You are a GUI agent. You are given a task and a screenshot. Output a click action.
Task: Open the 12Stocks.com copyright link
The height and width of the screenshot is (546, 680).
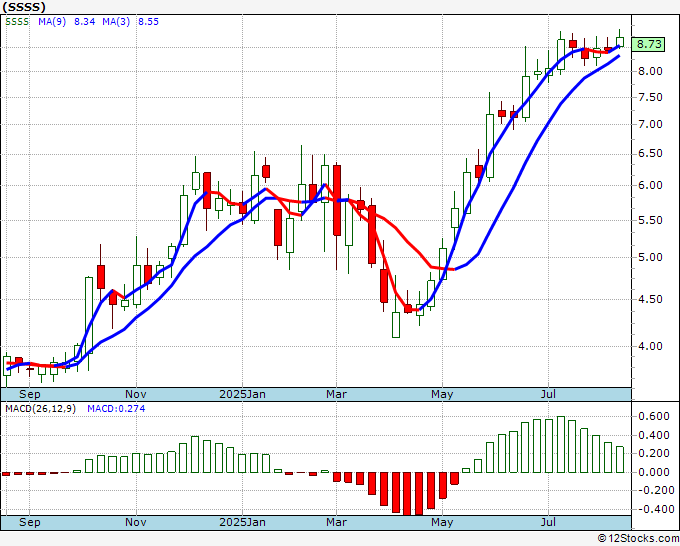coord(638,539)
